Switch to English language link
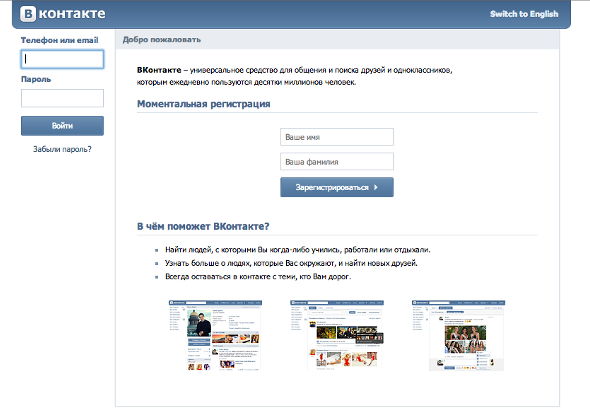 [524, 14]
